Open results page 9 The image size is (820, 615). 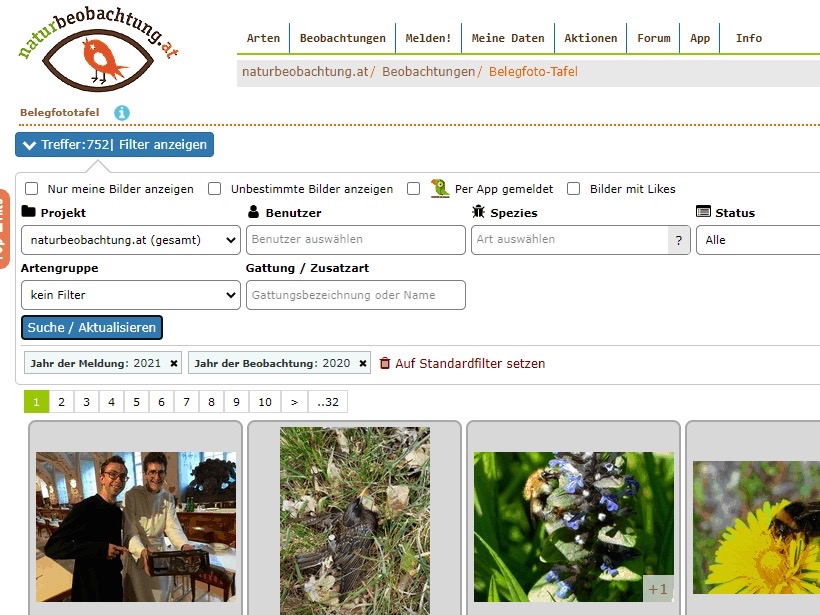[236, 402]
